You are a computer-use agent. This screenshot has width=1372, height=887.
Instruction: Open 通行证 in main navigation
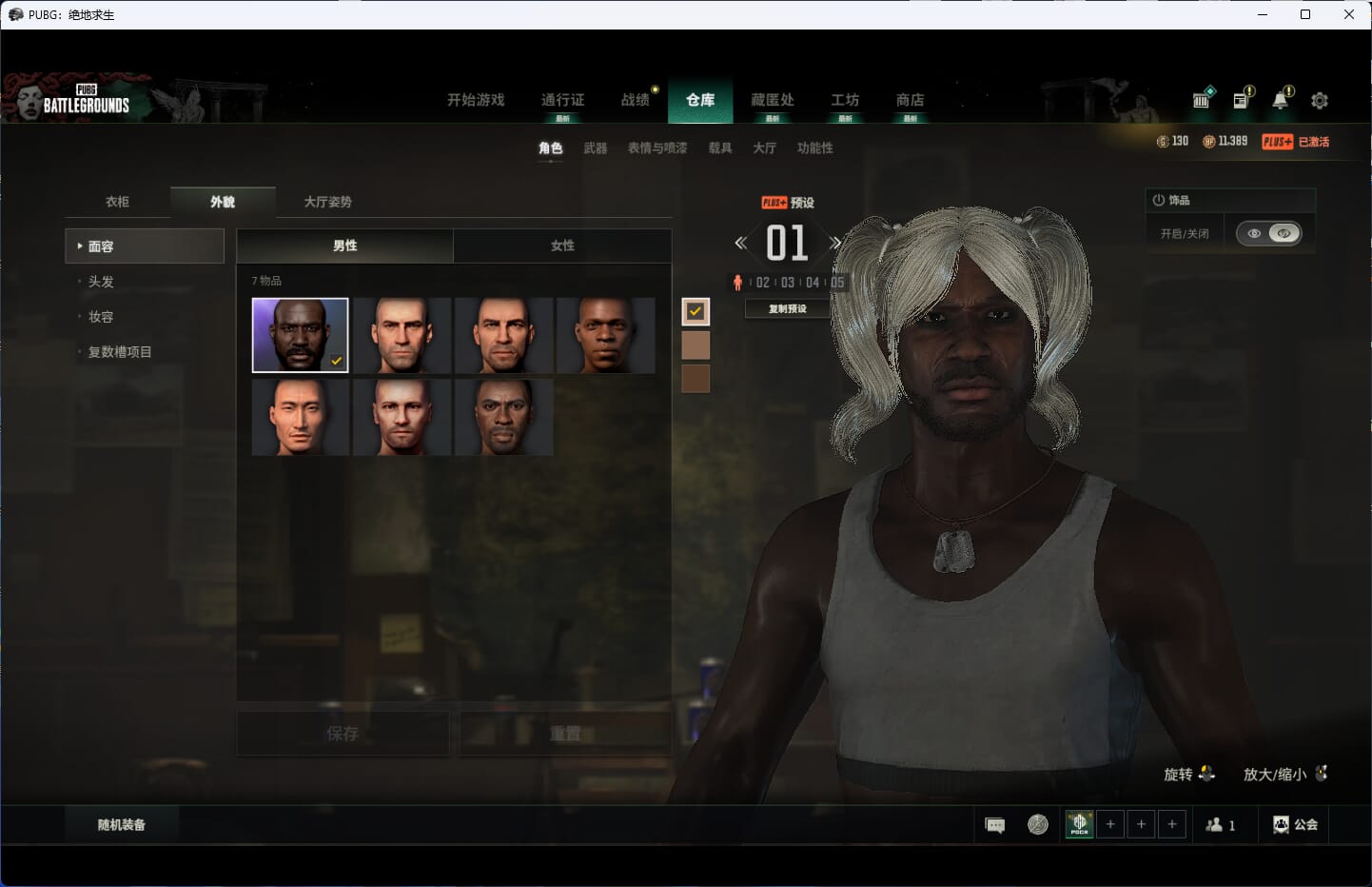click(x=562, y=100)
